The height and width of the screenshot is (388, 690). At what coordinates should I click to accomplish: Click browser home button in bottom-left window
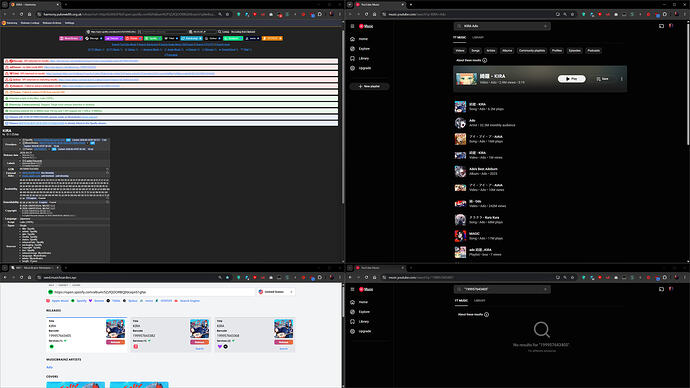coord(29,278)
